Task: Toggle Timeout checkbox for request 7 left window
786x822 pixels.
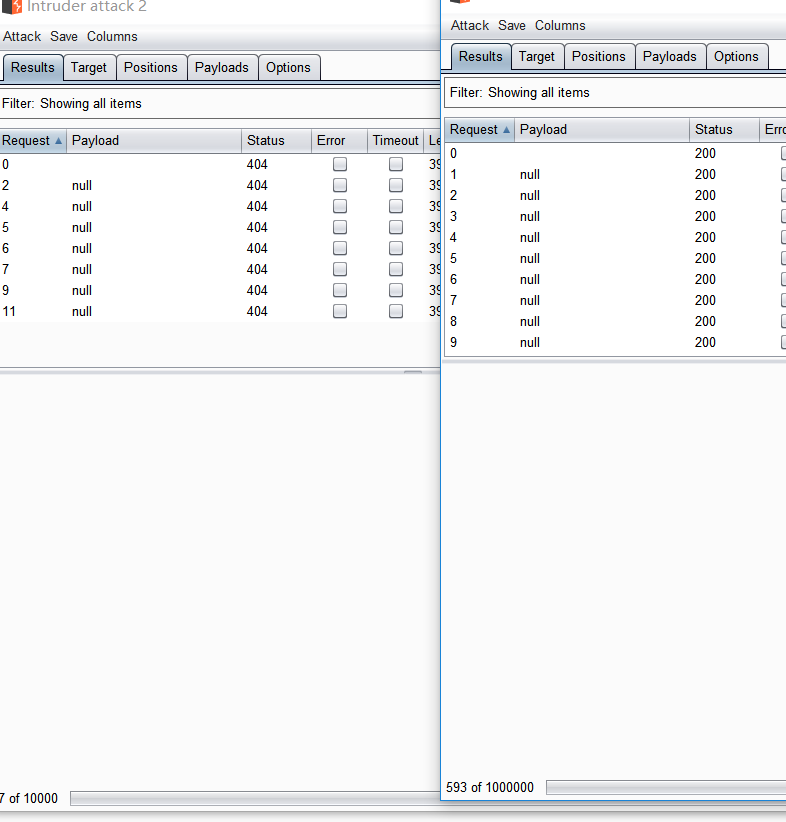Action: (x=396, y=269)
